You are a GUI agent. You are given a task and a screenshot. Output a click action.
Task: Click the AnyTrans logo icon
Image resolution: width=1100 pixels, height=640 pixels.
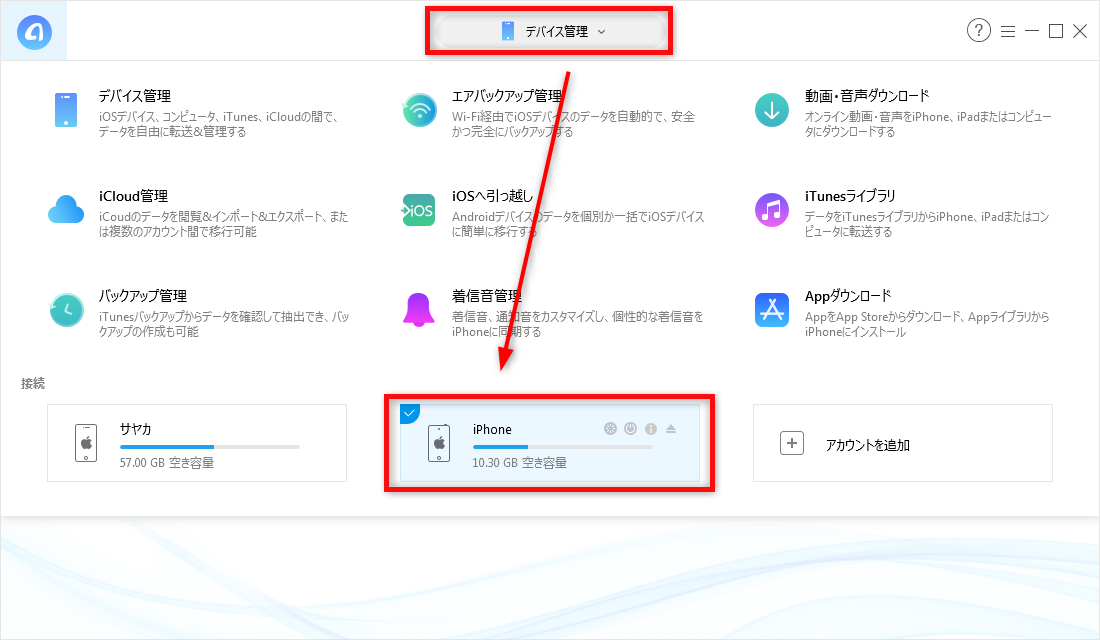[x=34, y=32]
